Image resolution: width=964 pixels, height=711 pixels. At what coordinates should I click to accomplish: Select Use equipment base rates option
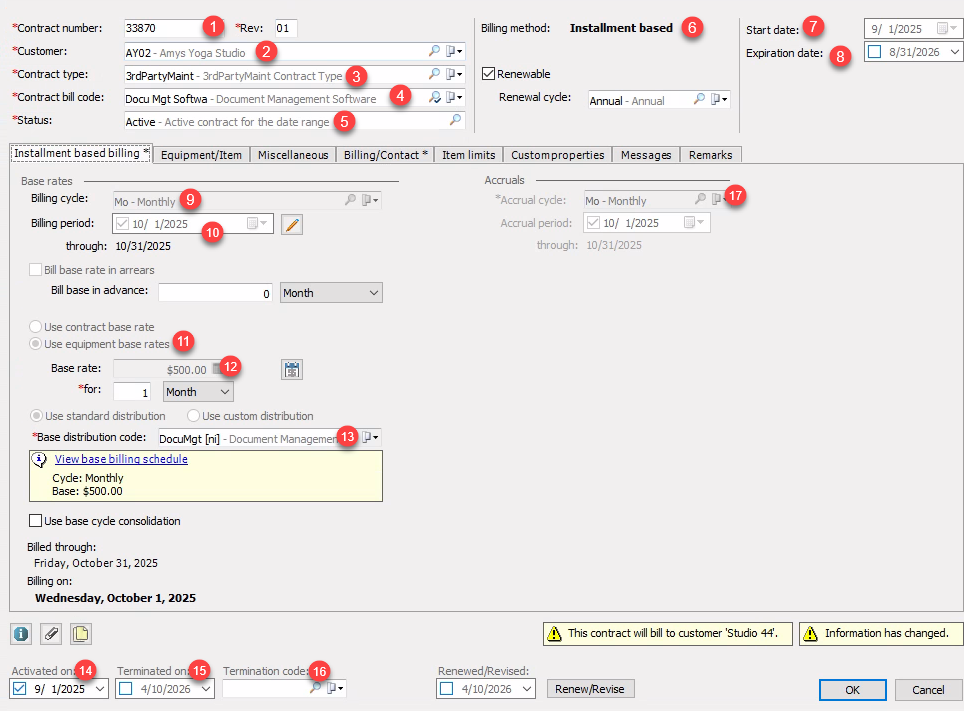(36, 344)
